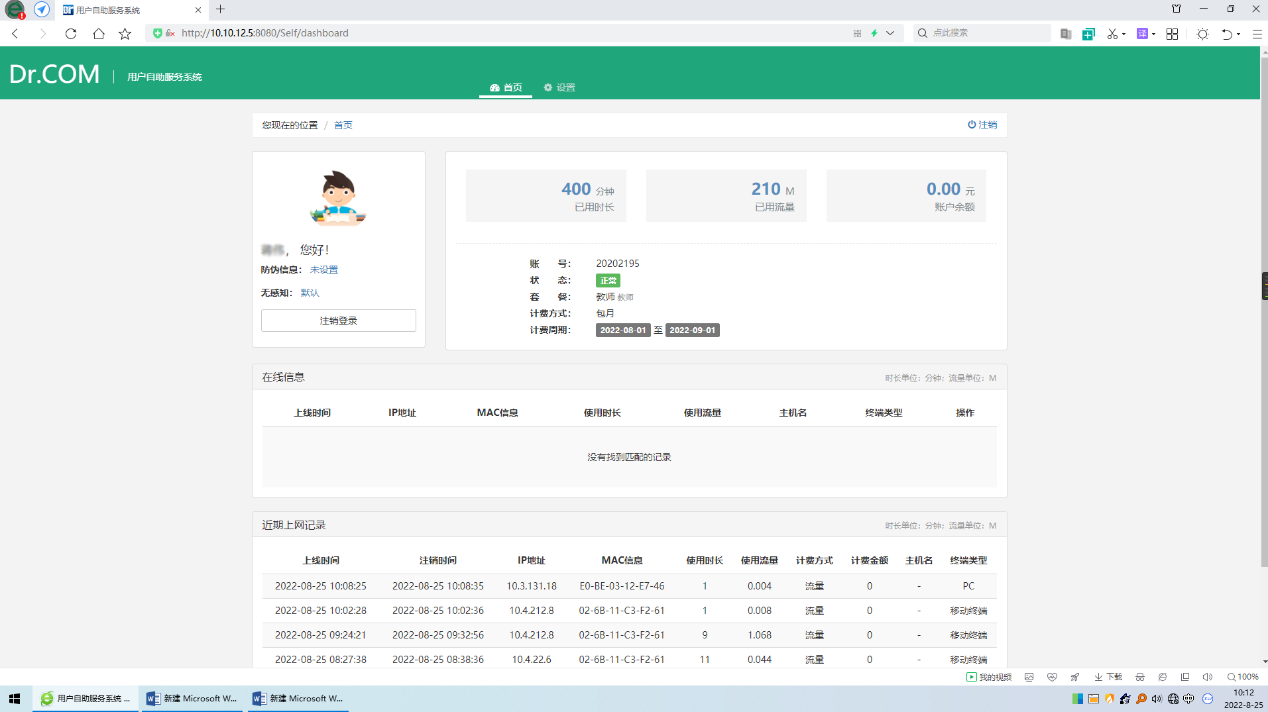1268x712 pixels.
Task: Click the user avatar picture
Action: click(x=339, y=197)
